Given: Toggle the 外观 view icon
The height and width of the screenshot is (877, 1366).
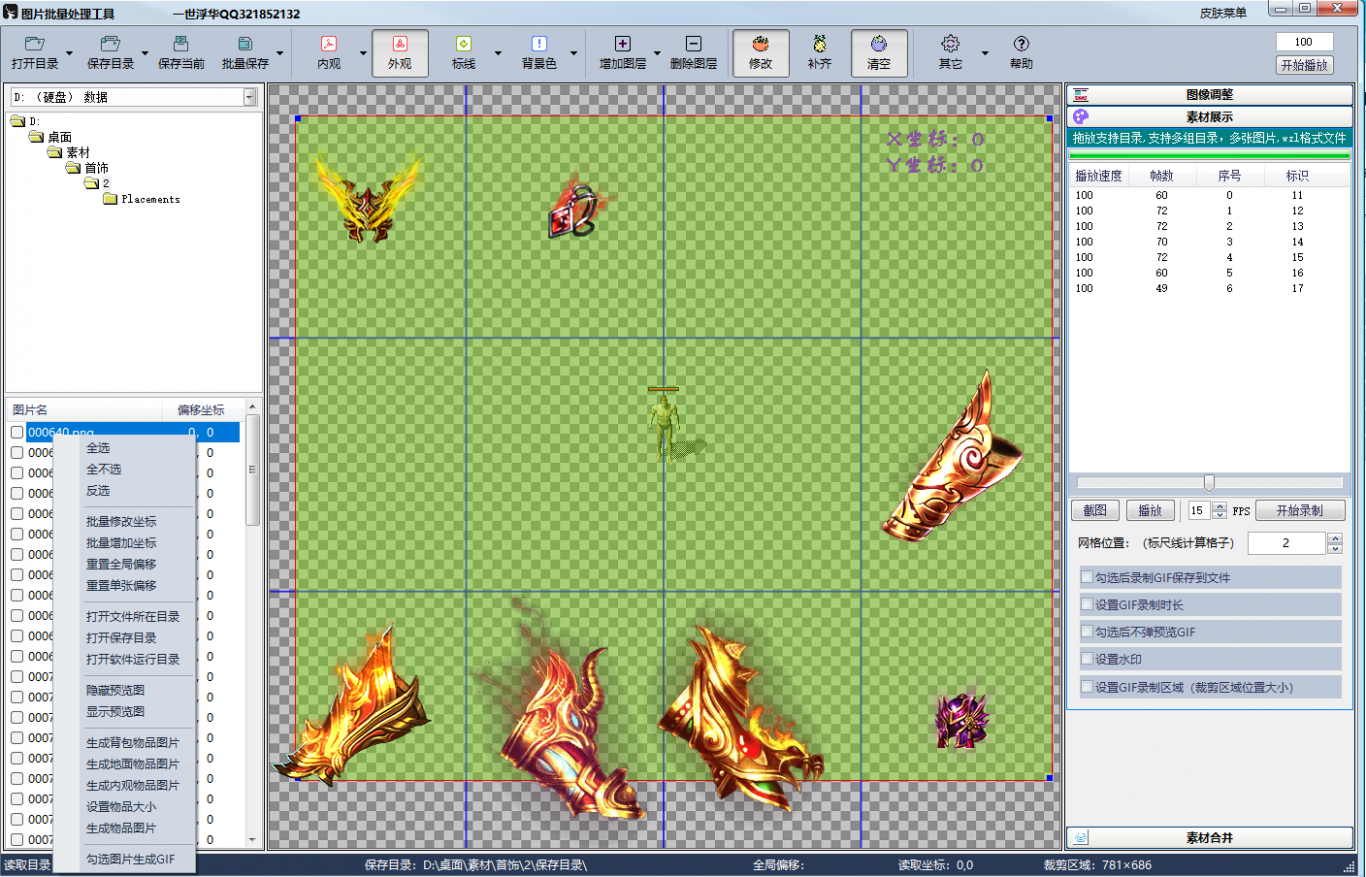Looking at the screenshot, I should click(x=399, y=44).
